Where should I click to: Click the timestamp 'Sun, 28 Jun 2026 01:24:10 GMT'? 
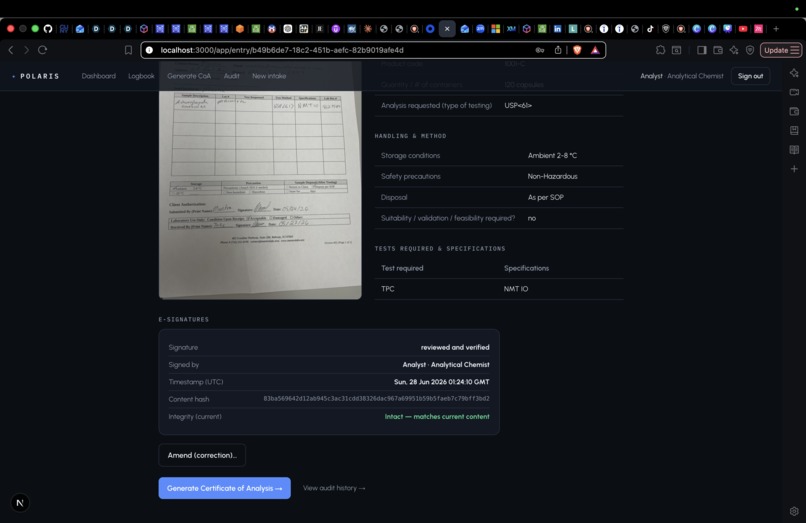coord(442,382)
